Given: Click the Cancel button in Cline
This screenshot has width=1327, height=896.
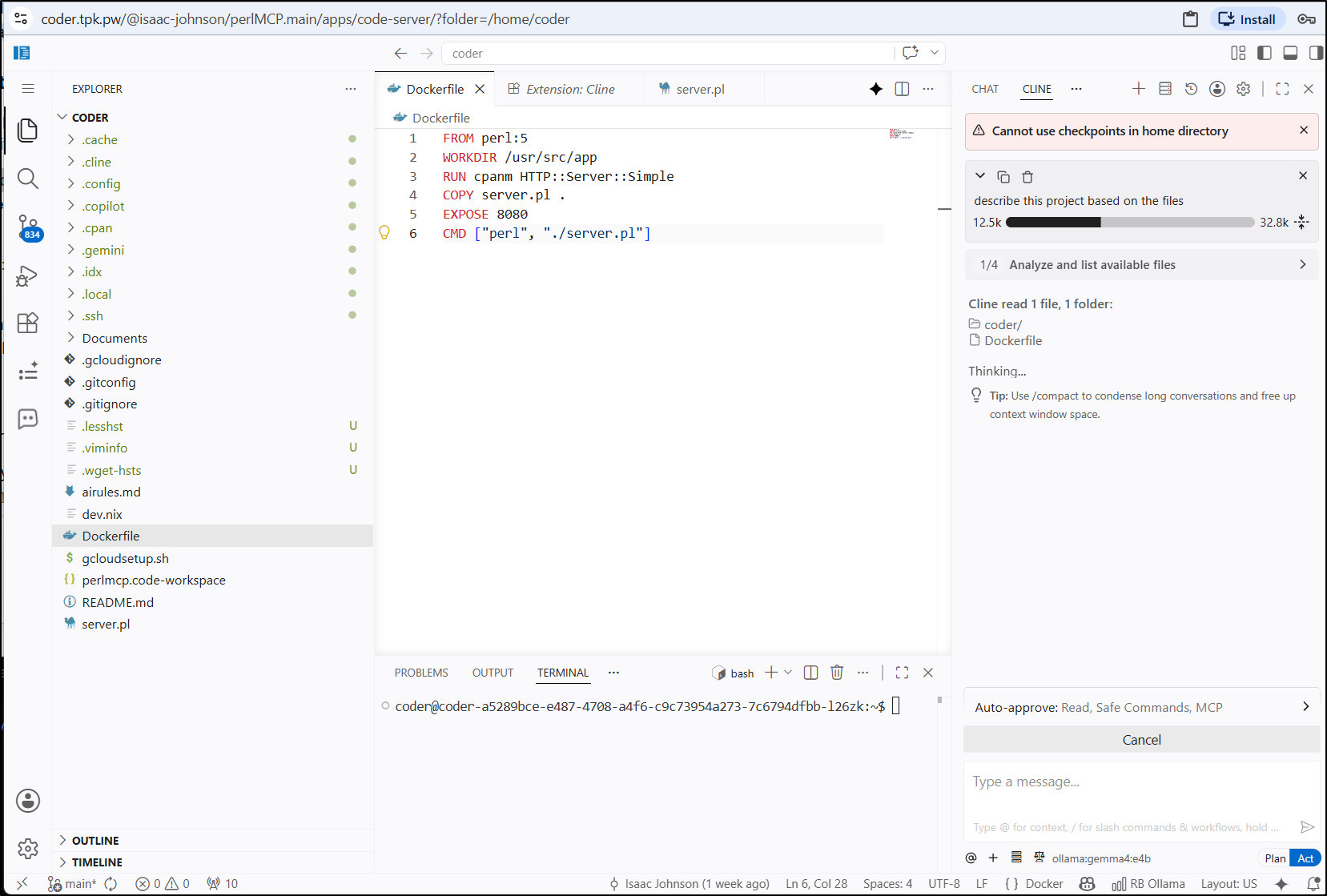Looking at the screenshot, I should pyautogui.click(x=1142, y=740).
